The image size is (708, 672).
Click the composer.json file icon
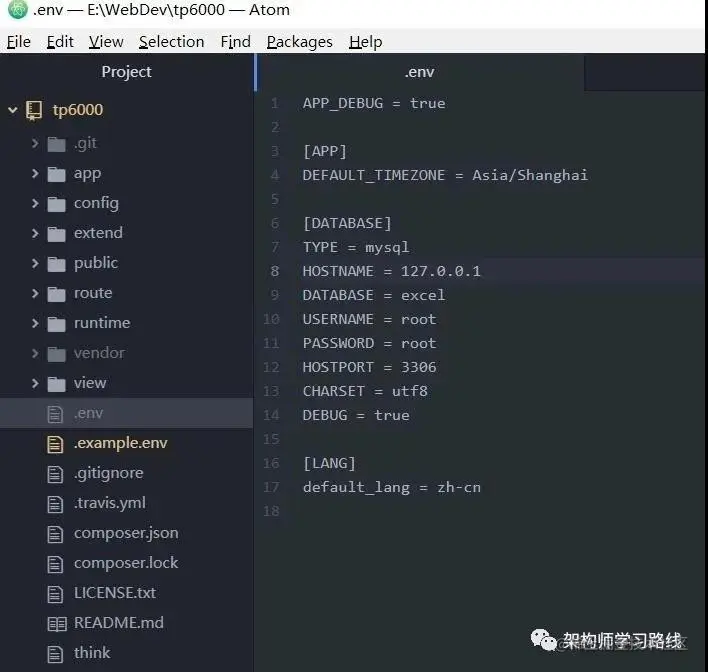click(x=55, y=534)
